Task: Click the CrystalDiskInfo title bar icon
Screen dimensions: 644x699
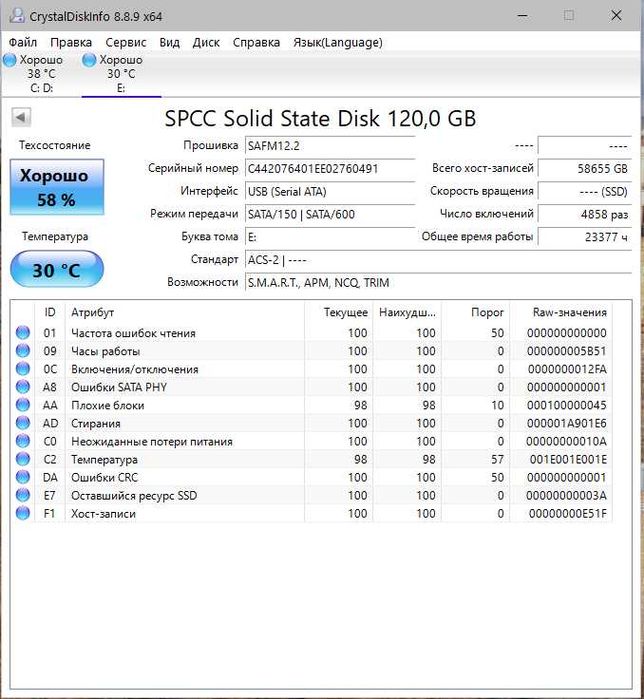Action: tap(17, 16)
